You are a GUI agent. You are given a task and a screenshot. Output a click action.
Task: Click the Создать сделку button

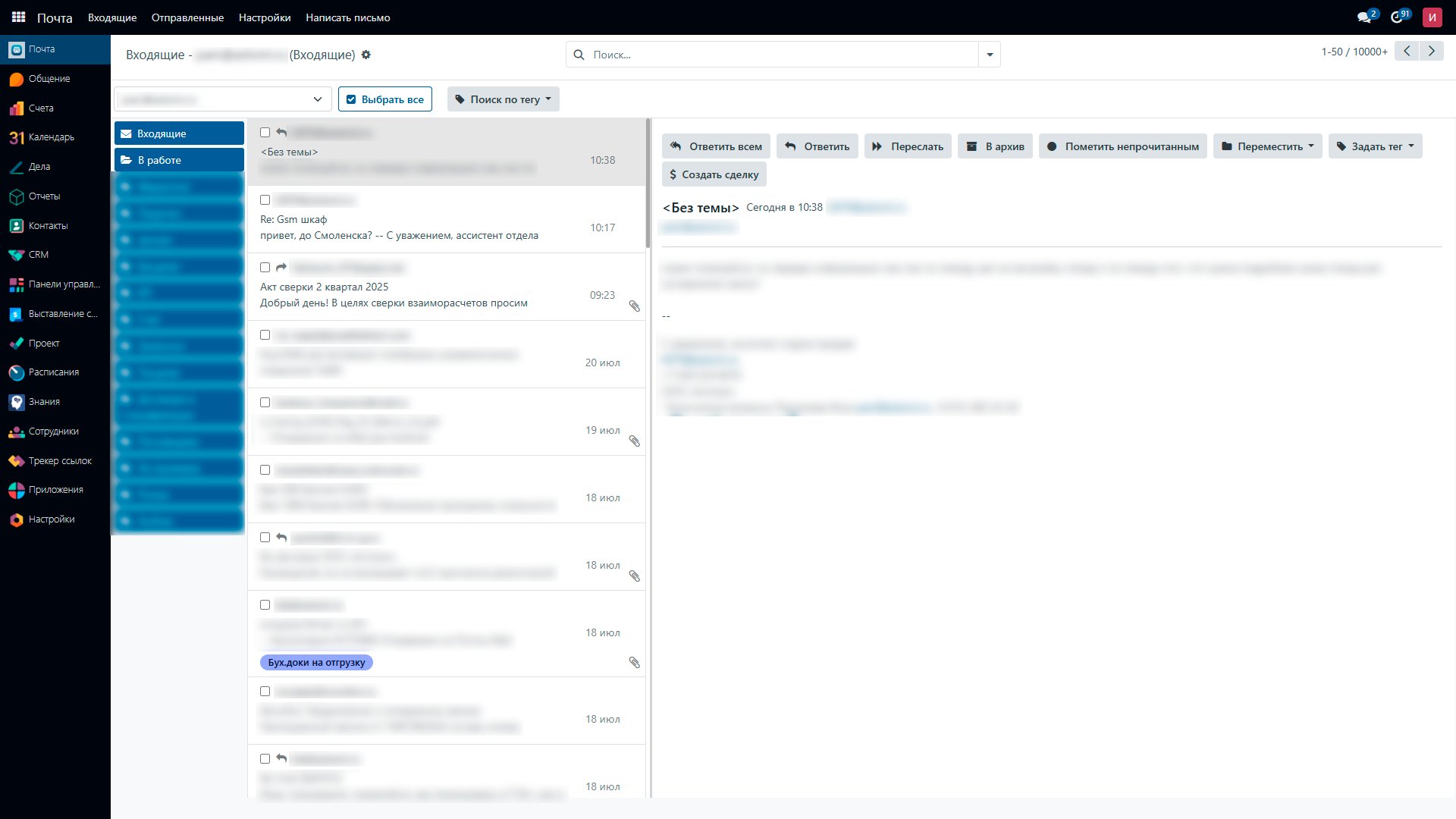click(x=714, y=174)
